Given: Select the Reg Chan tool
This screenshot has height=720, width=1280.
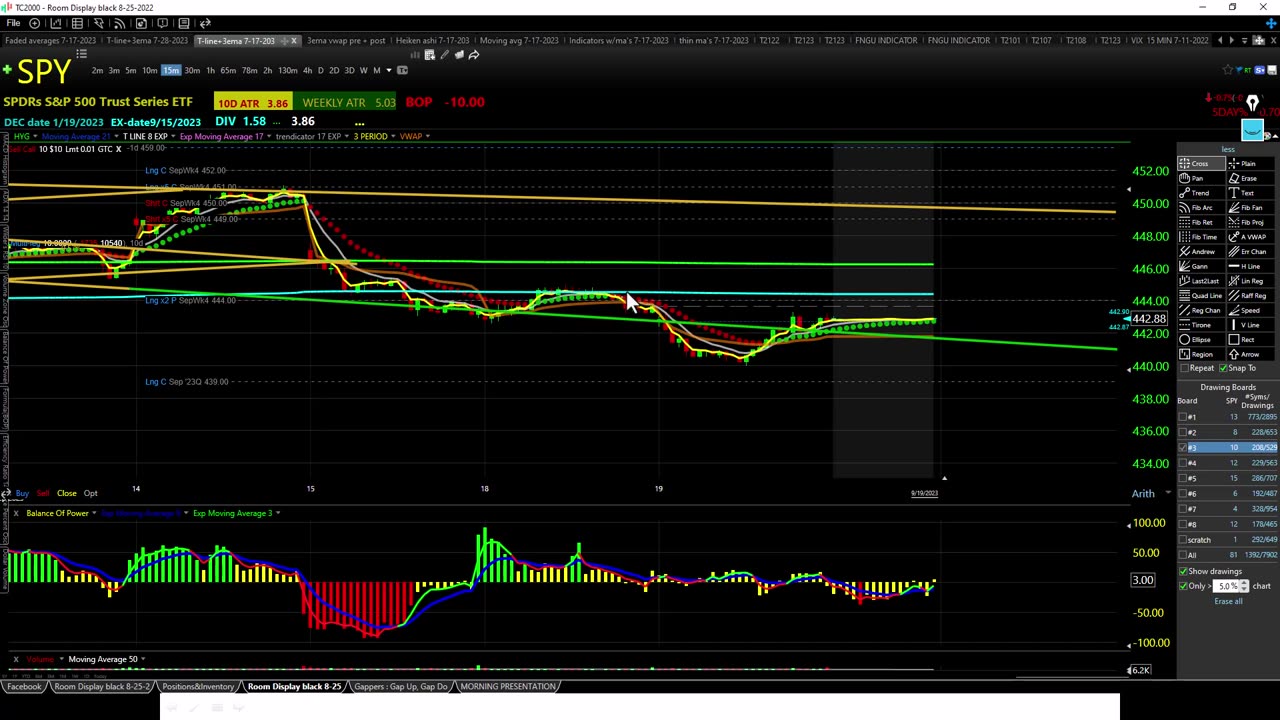Looking at the screenshot, I should point(1201,310).
